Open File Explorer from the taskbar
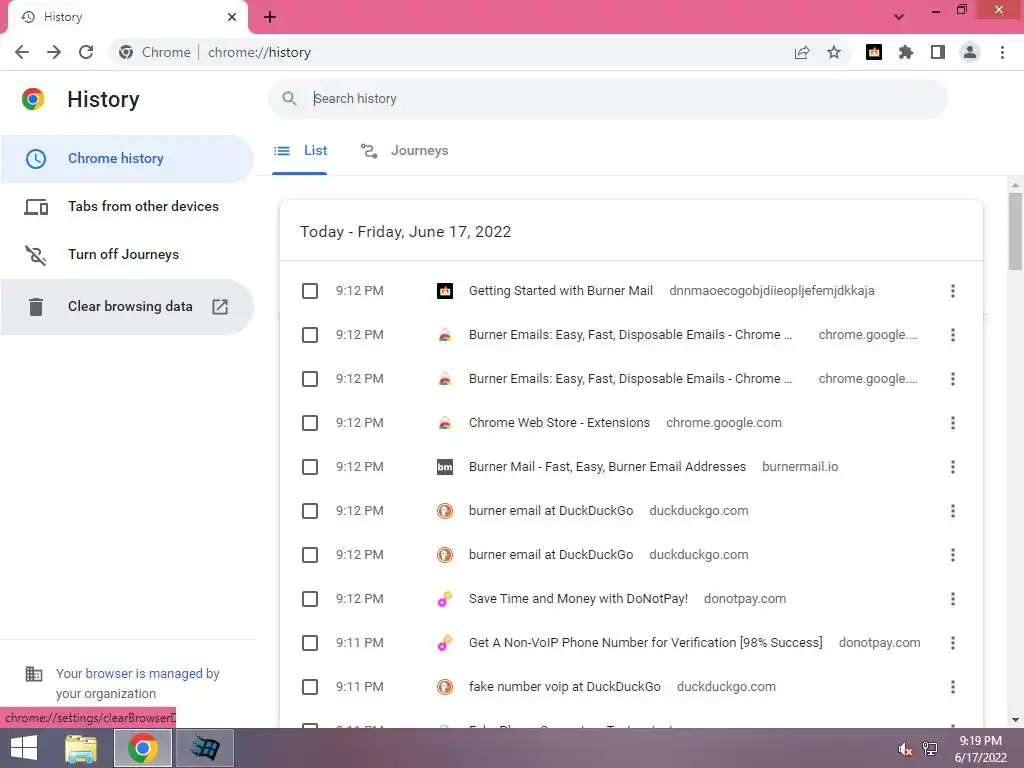Screen dimensions: 1024x768 pyautogui.click(x=81, y=748)
